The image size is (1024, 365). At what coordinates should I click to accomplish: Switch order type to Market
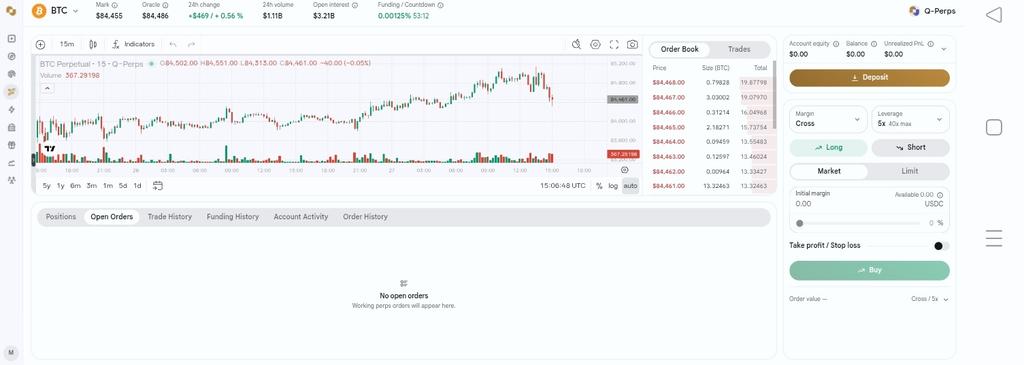click(829, 171)
